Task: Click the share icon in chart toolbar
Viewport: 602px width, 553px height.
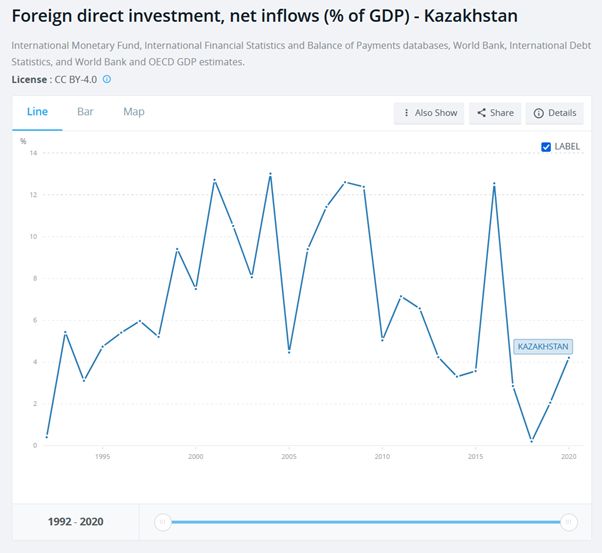Action: coord(482,113)
